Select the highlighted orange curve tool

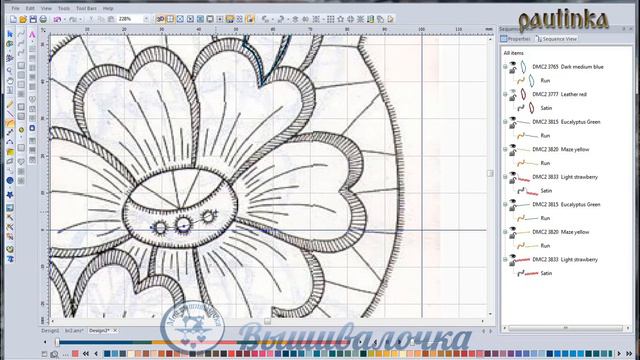10,123
